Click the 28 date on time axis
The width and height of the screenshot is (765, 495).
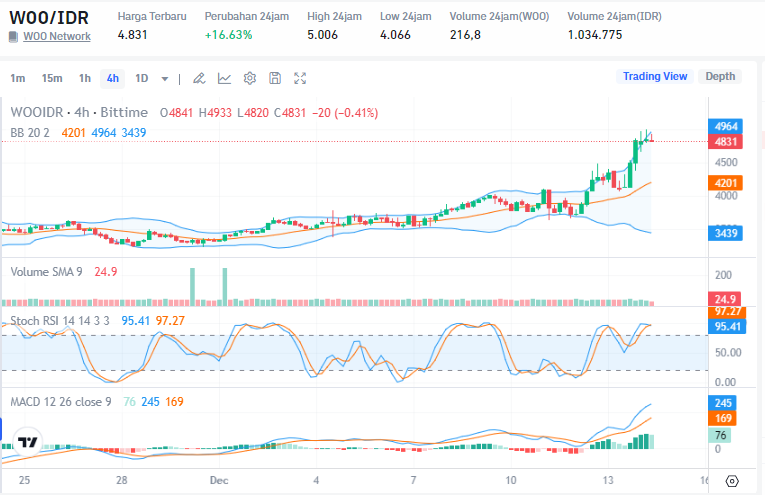pos(121,480)
